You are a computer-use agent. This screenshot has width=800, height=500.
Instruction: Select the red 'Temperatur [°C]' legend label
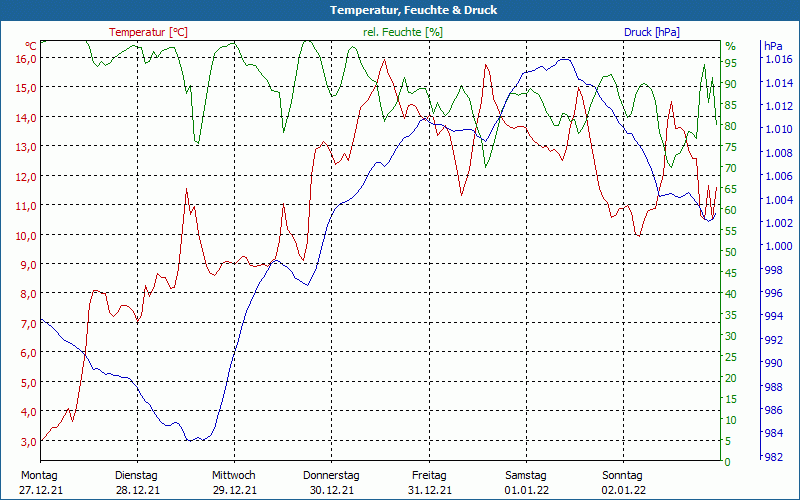pyautogui.click(x=148, y=32)
